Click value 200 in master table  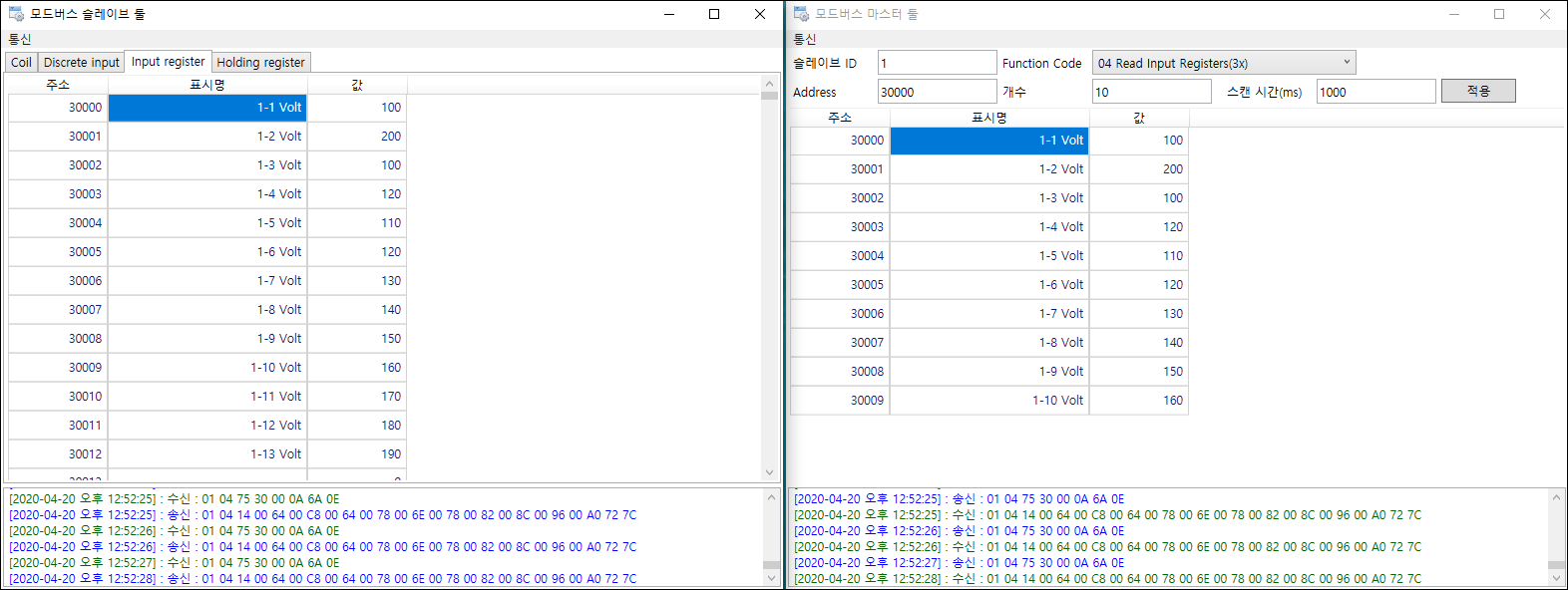tap(1139, 169)
